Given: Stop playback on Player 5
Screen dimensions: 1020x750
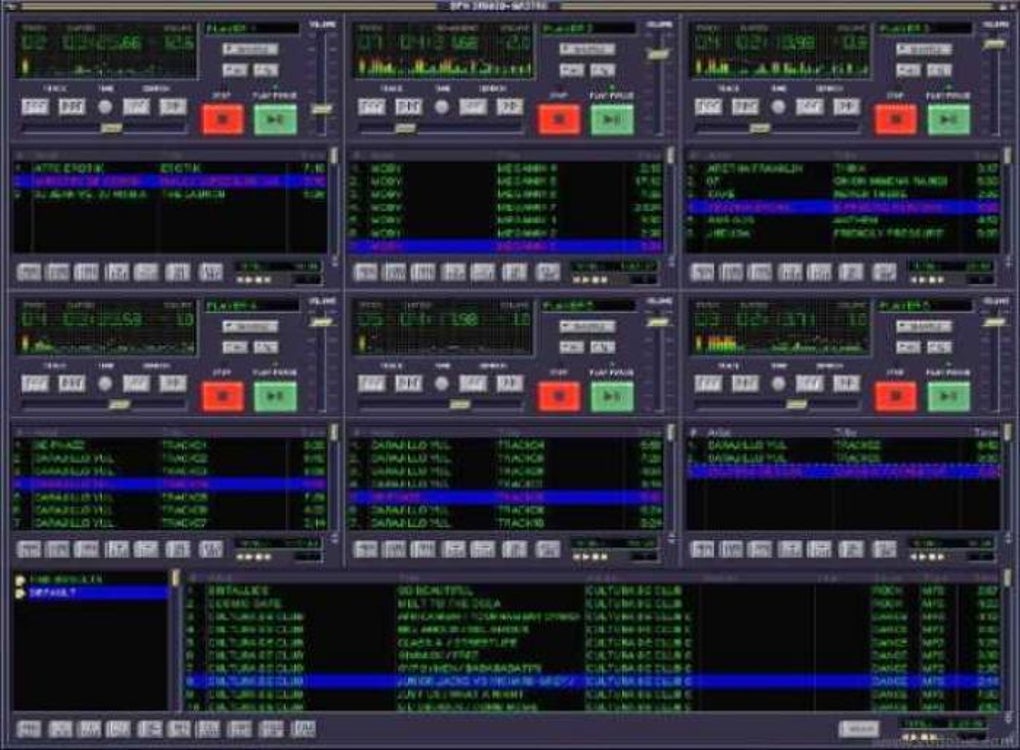Looking at the screenshot, I should click(x=559, y=396).
